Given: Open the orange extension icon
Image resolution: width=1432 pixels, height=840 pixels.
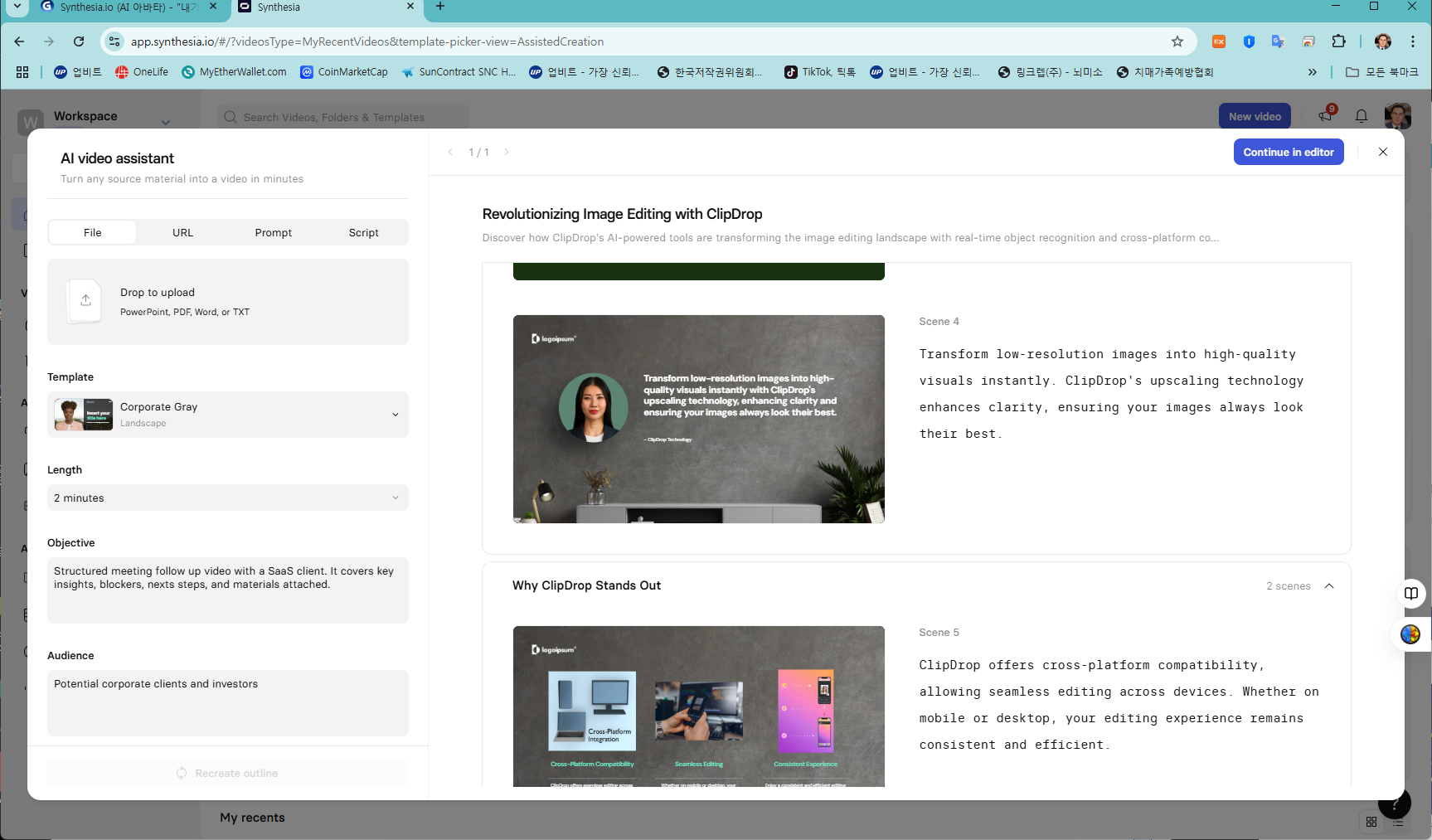Looking at the screenshot, I should pyautogui.click(x=1219, y=41).
